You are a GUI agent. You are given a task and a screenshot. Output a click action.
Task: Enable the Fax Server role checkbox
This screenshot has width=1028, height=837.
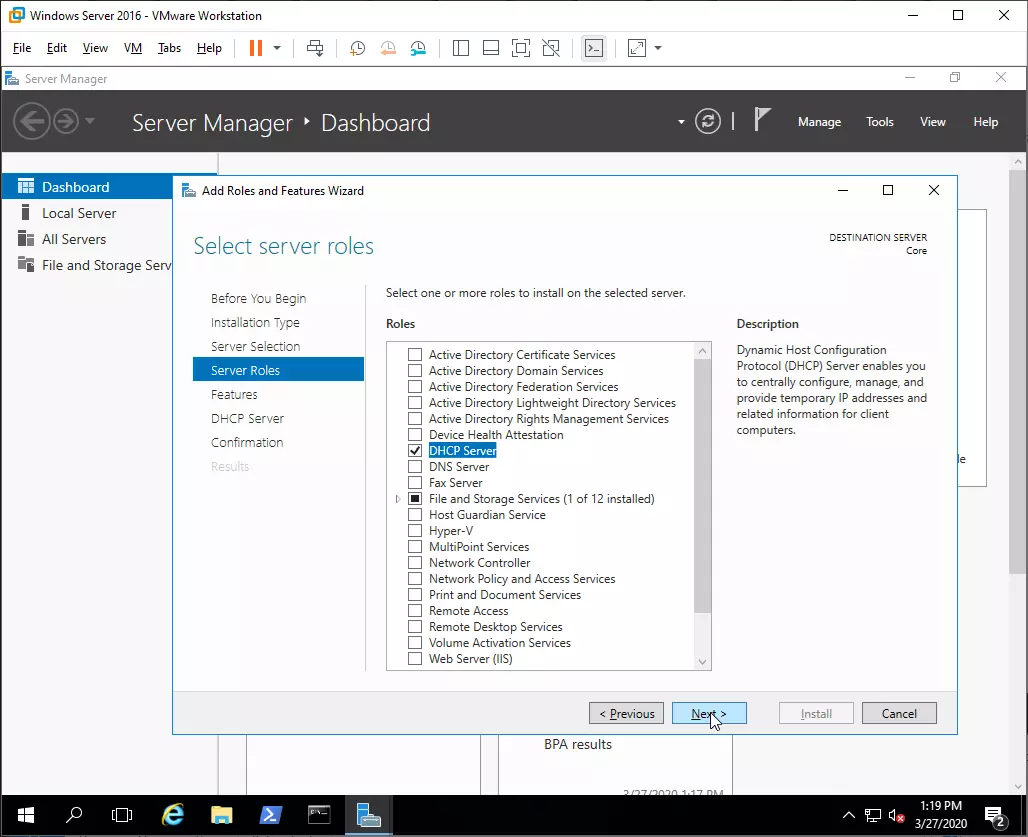(415, 483)
